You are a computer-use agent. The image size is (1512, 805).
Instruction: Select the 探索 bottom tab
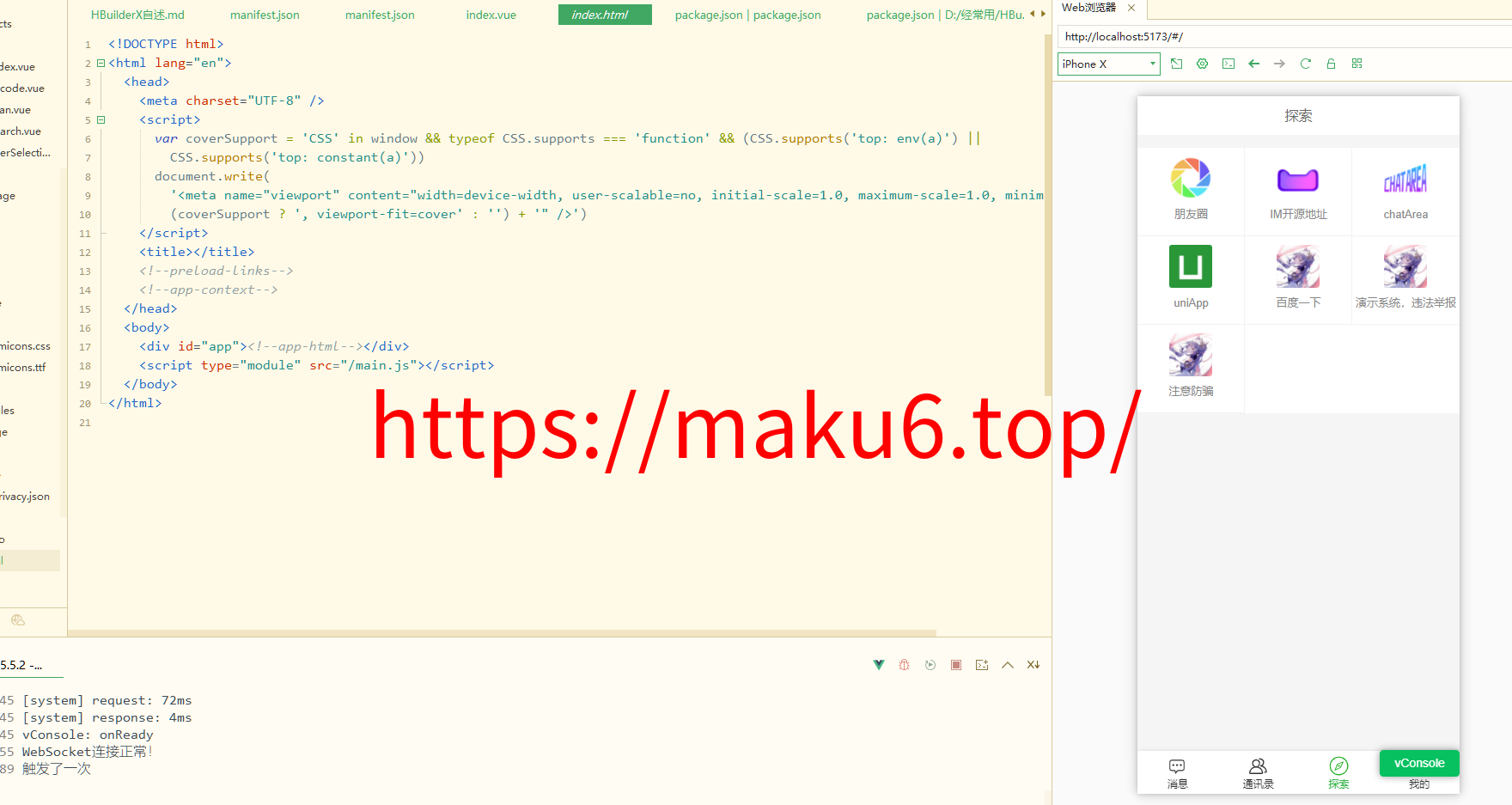(1338, 773)
